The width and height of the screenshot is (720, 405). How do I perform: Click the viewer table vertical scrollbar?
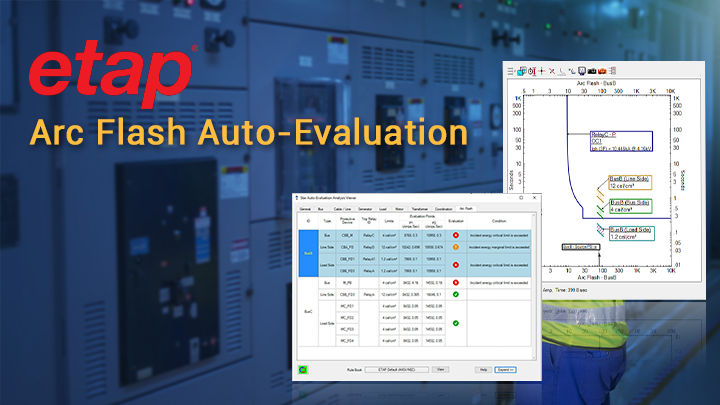tap(534, 286)
